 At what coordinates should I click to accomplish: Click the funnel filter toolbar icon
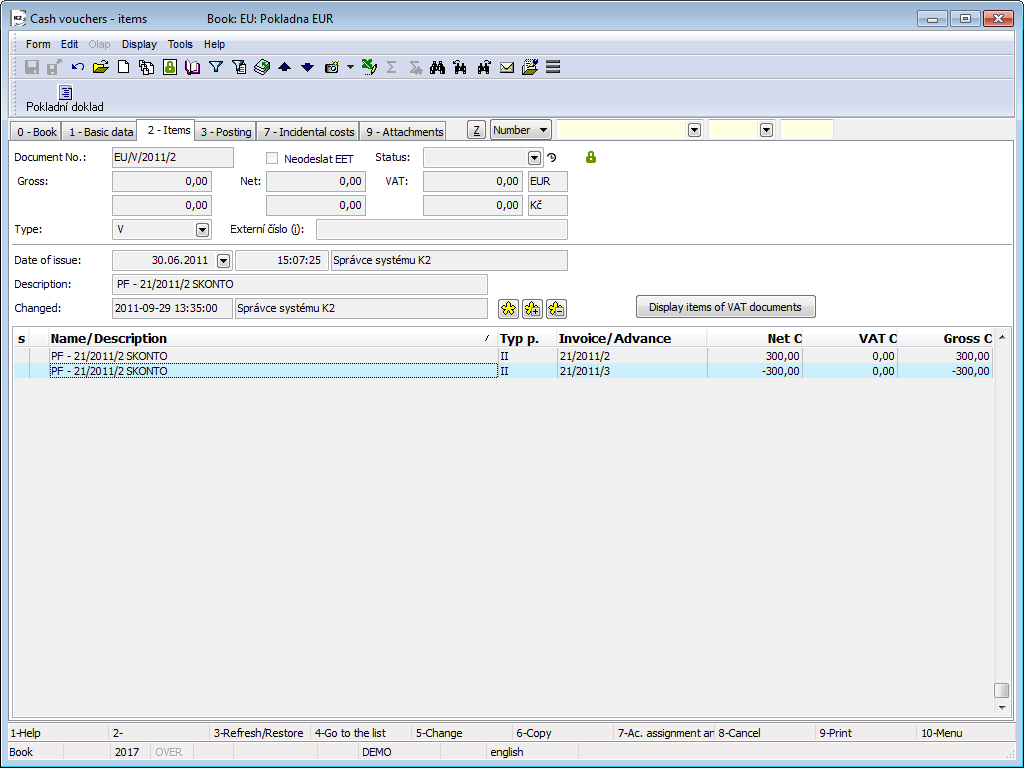point(216,67)
